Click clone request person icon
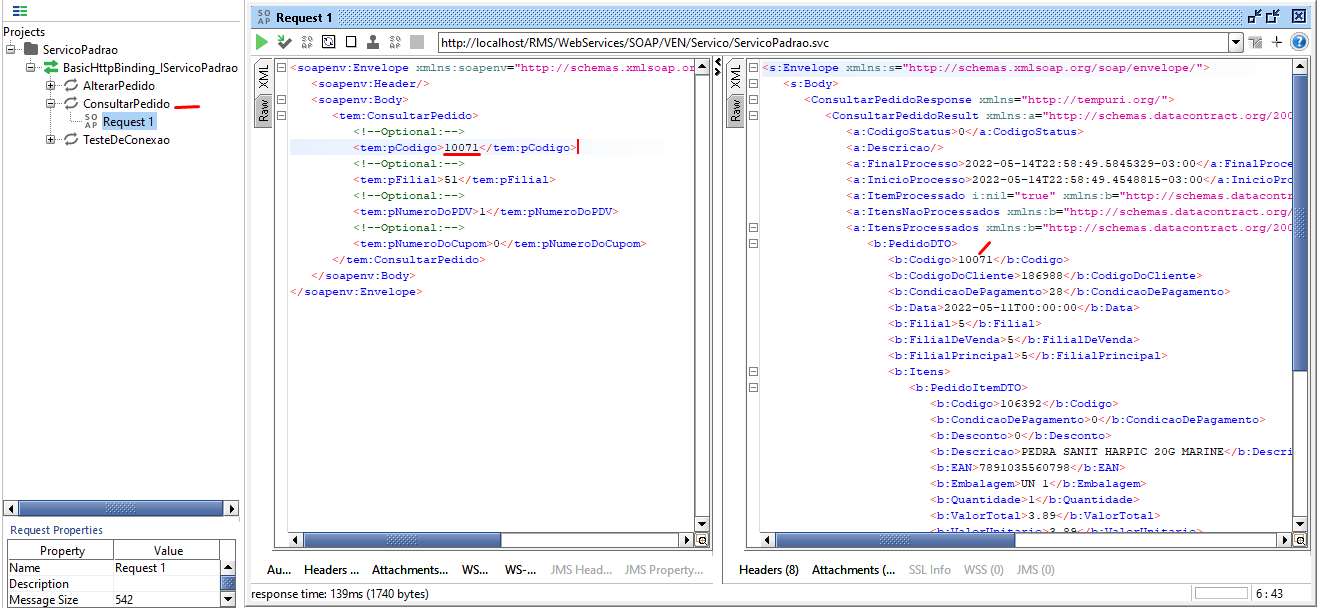The image size is (1320, 608). 373,42
